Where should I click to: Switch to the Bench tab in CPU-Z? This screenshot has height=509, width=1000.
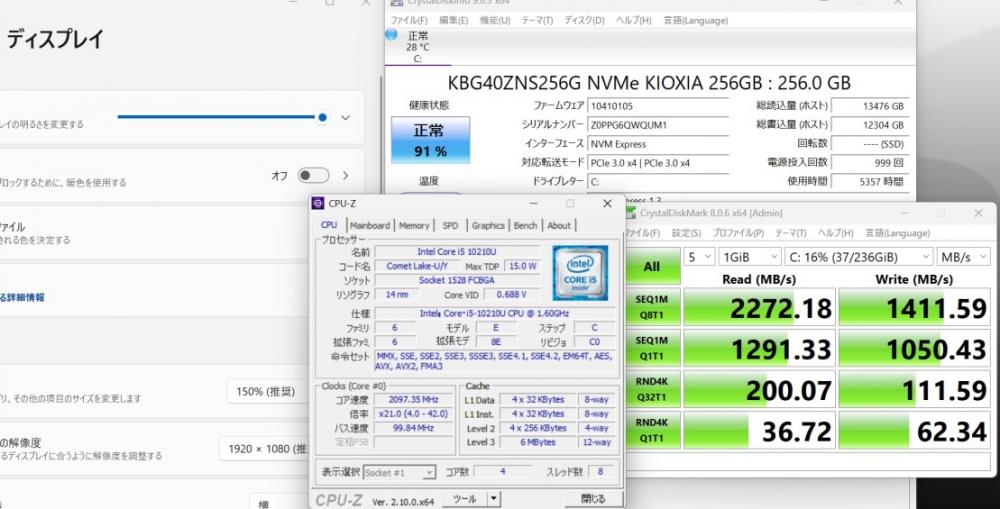pos(525,225)
